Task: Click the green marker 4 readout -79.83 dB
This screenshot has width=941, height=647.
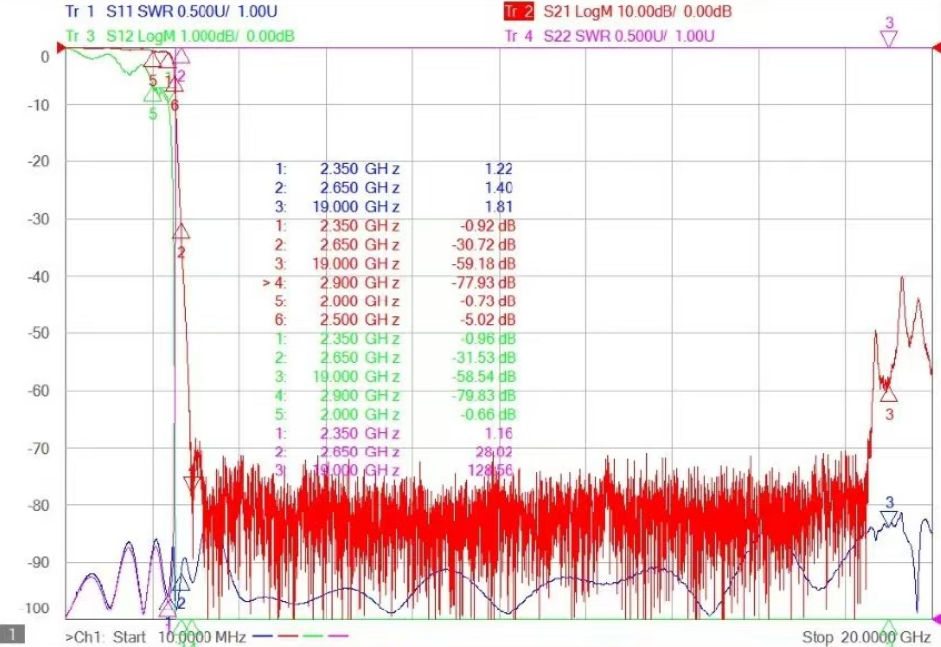Action: coord(395,396)
